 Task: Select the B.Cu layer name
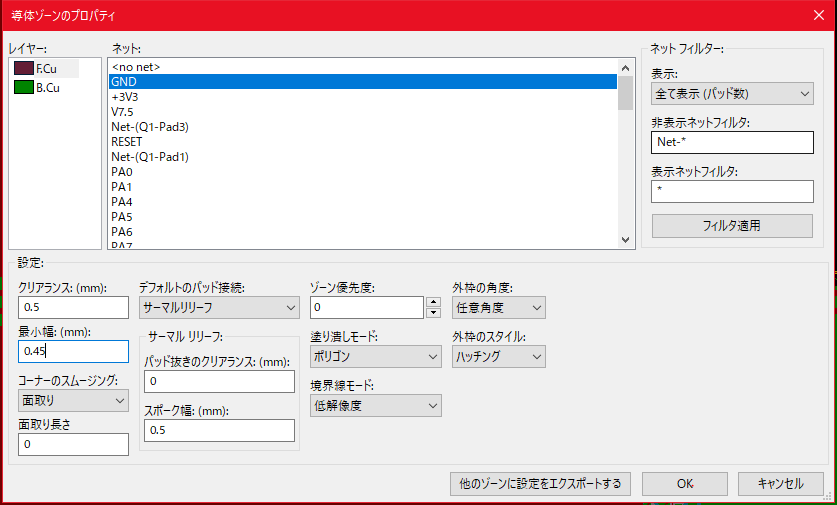coord(48,88)
